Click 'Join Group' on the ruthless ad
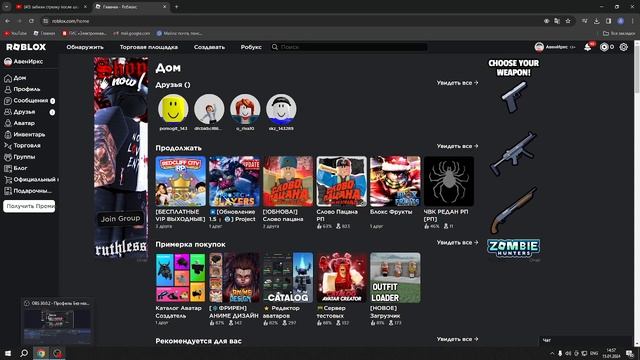 coord(120,218)
